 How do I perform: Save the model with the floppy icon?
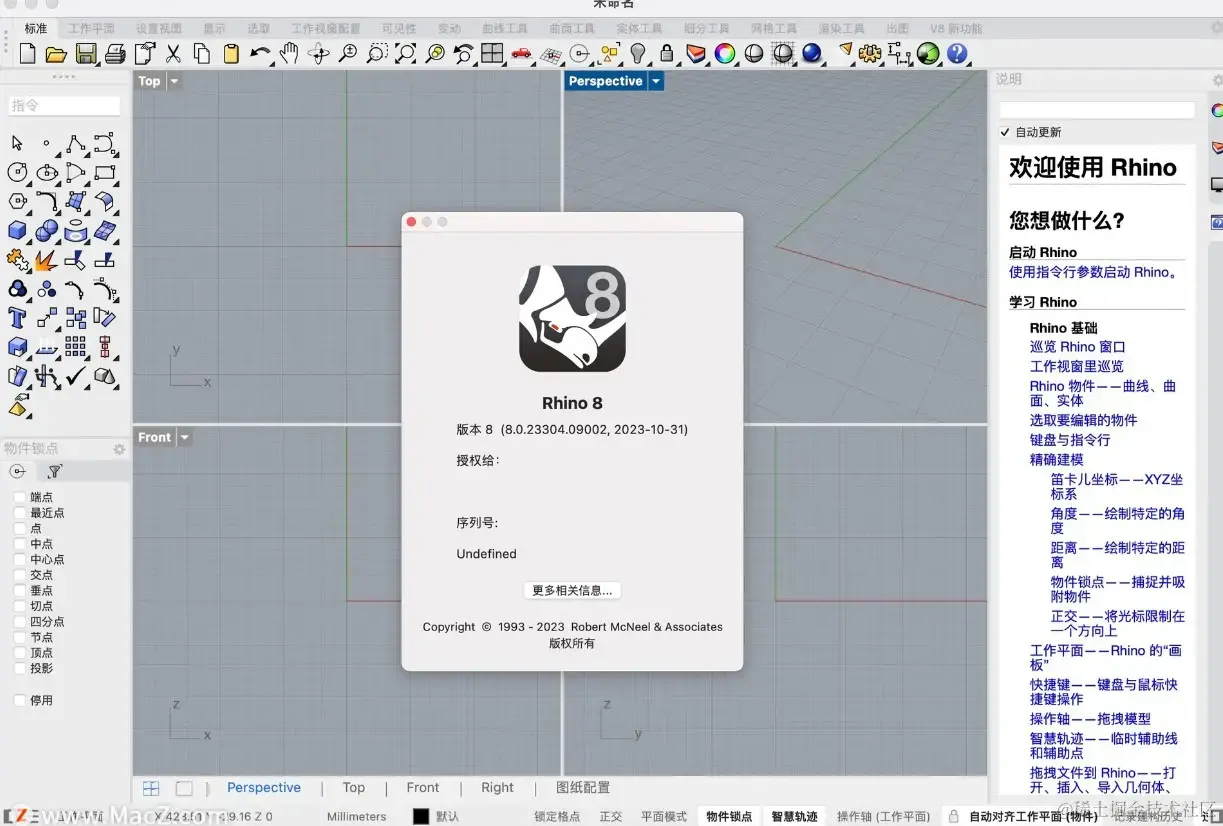click(x=86, y=53)
